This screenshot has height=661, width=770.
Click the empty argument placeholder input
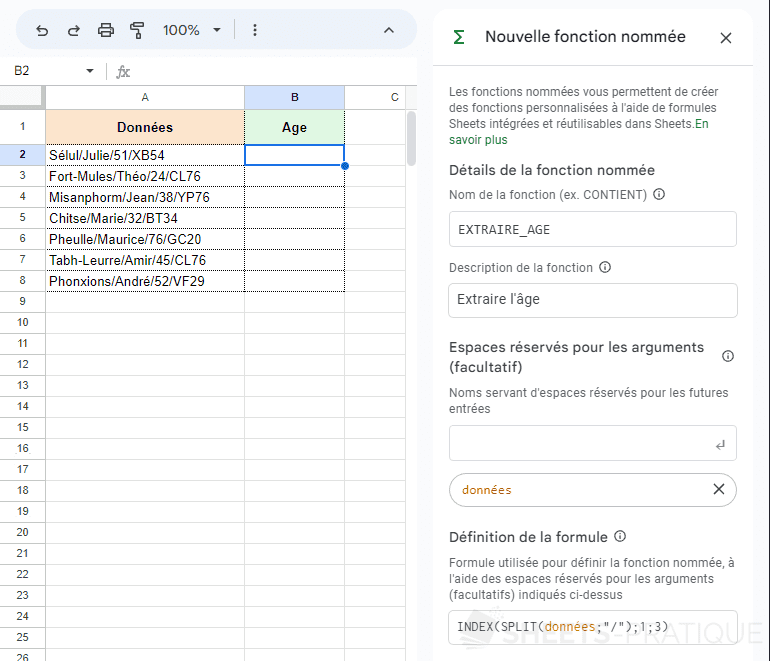coord(592,443)
